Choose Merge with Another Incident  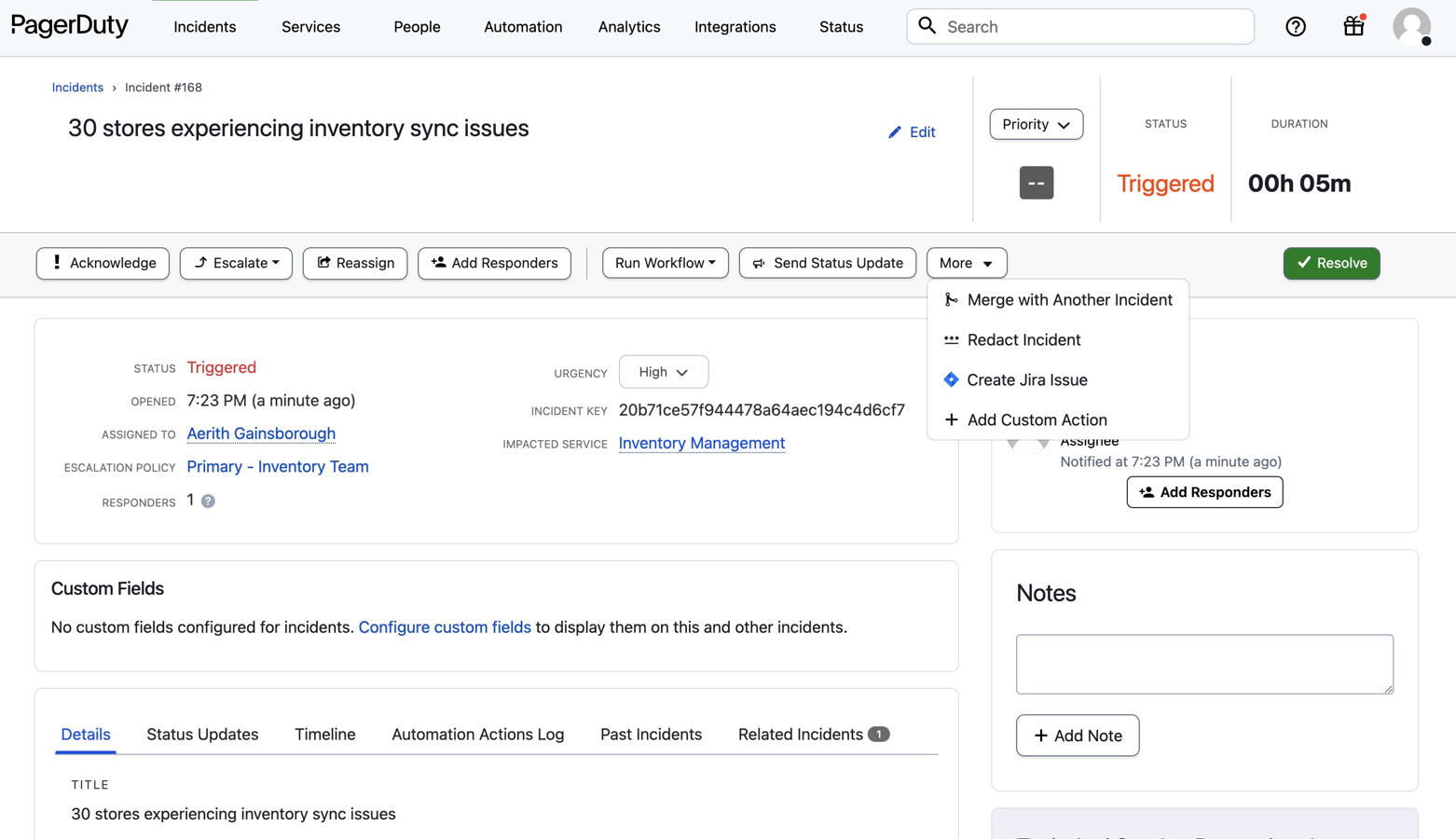1069,300
